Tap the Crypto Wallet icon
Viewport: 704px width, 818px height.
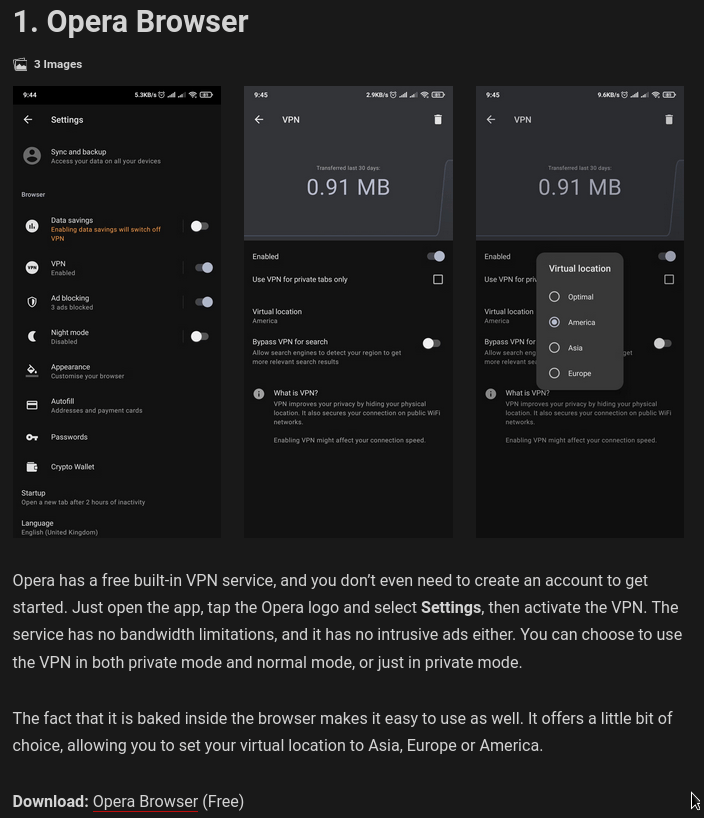pos(32,467)
